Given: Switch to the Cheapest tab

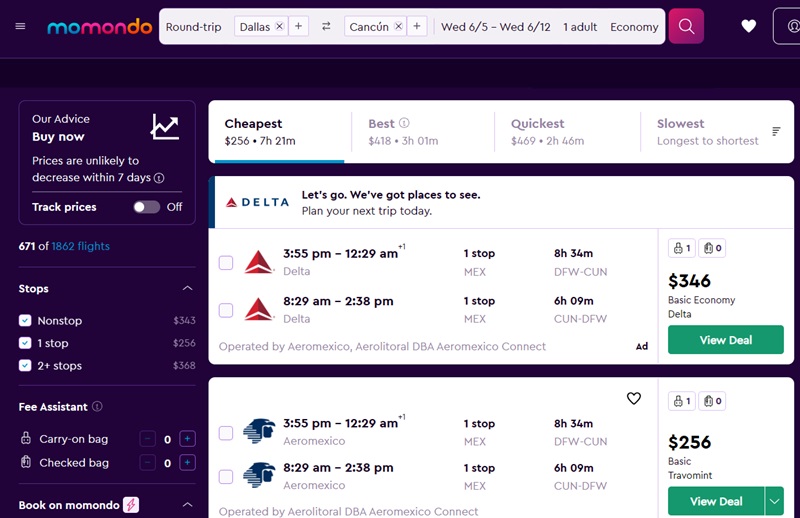Looking at the screenshot, I should (280, 132).
